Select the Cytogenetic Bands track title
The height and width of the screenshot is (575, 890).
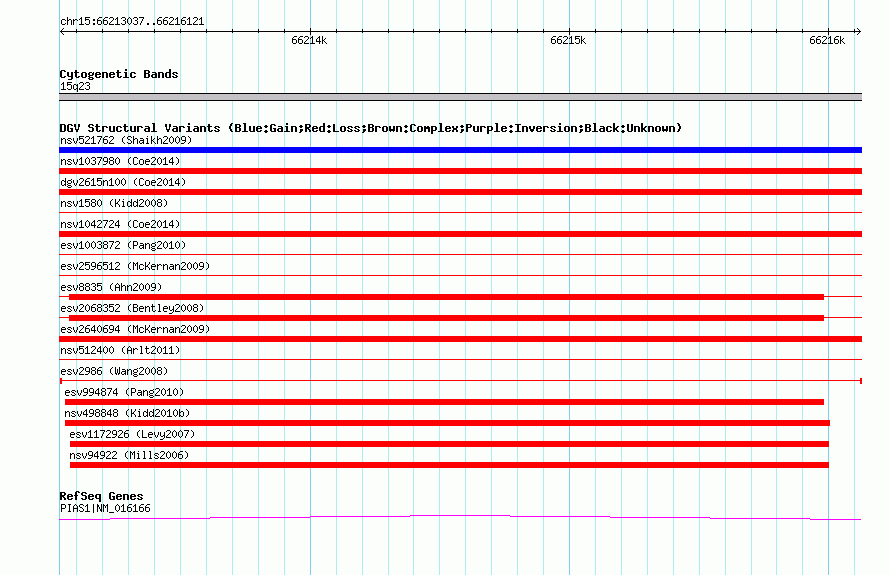(x=119, y=74)
